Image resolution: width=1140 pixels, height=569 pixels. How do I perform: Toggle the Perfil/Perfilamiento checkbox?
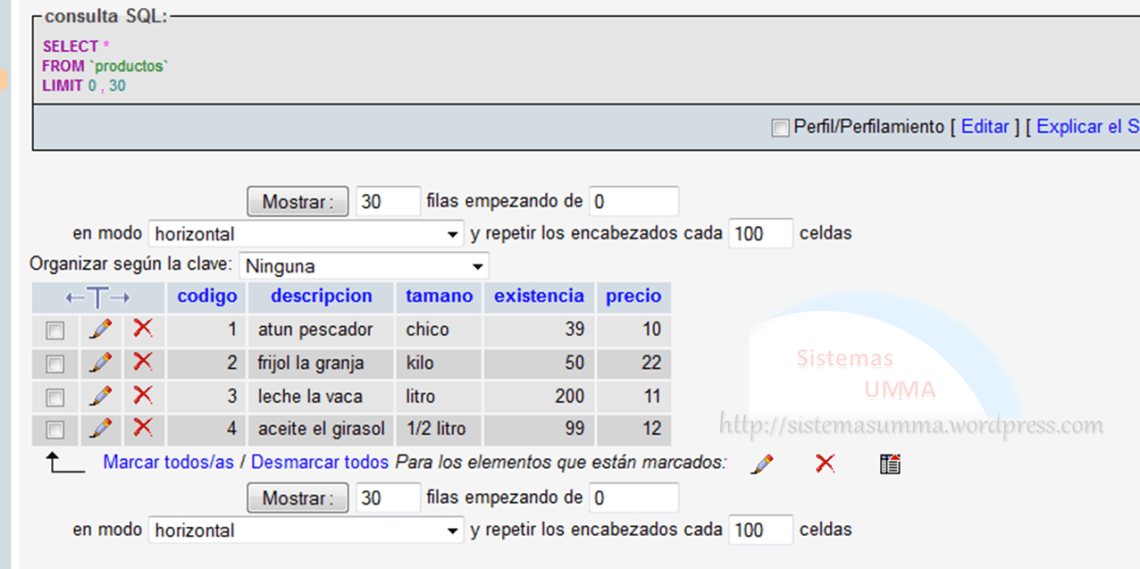[x=780, y=128]
